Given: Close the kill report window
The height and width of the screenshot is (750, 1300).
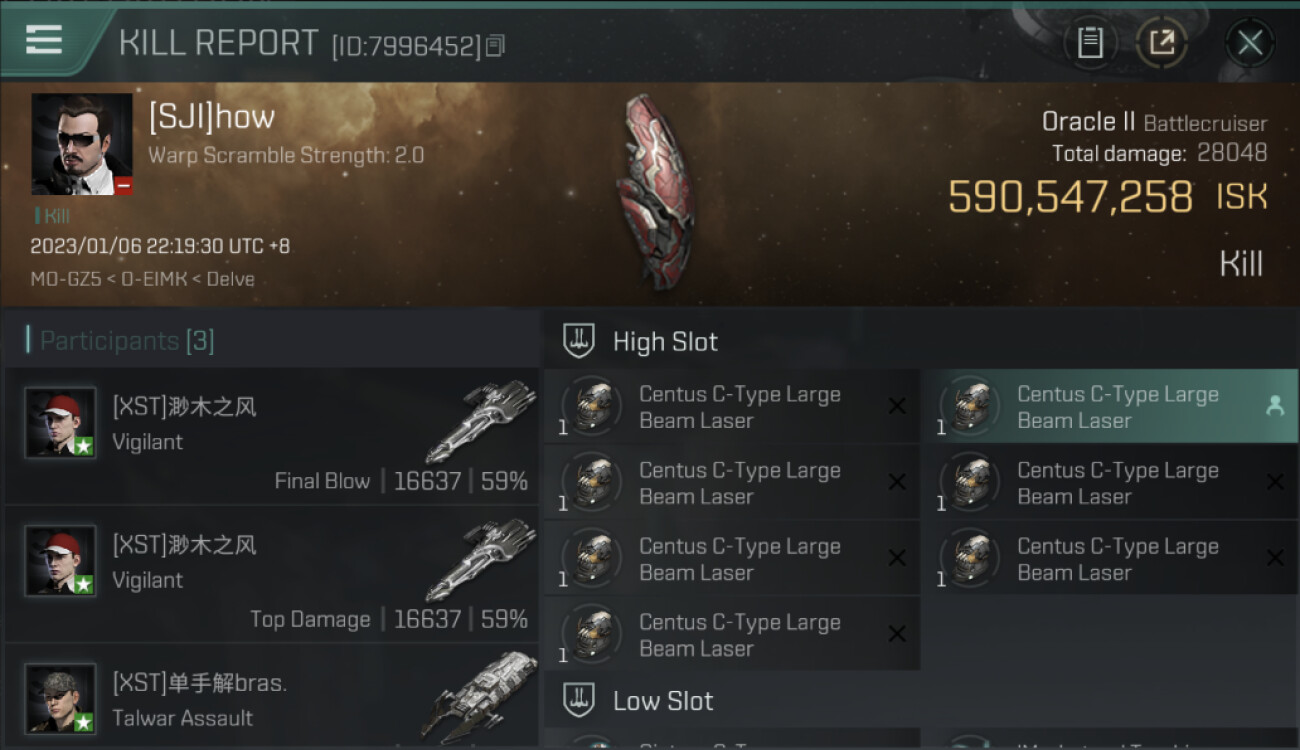Looking at the screenshot, I should [x=1249, y=42].
